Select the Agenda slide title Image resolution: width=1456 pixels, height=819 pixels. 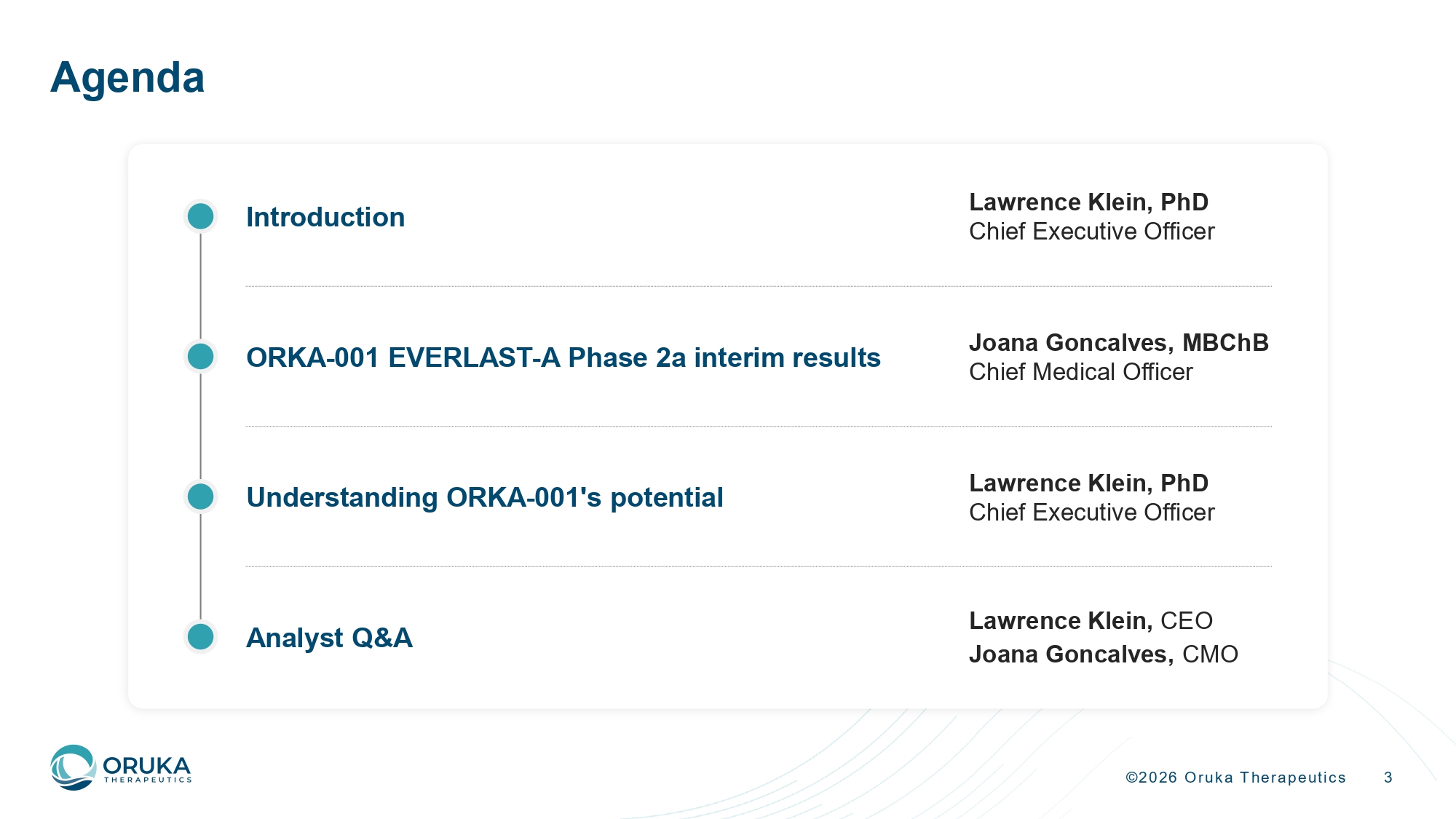tap(127, 77)
